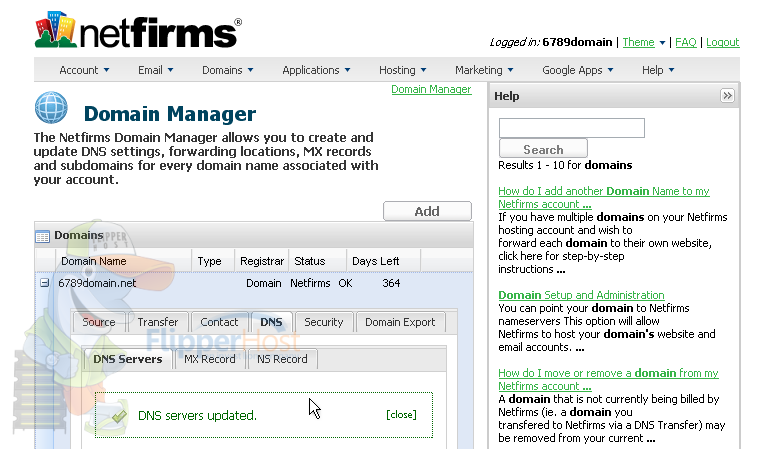Click the Logout link
Screen dimensions: 776x450
[x=723, y=43]
